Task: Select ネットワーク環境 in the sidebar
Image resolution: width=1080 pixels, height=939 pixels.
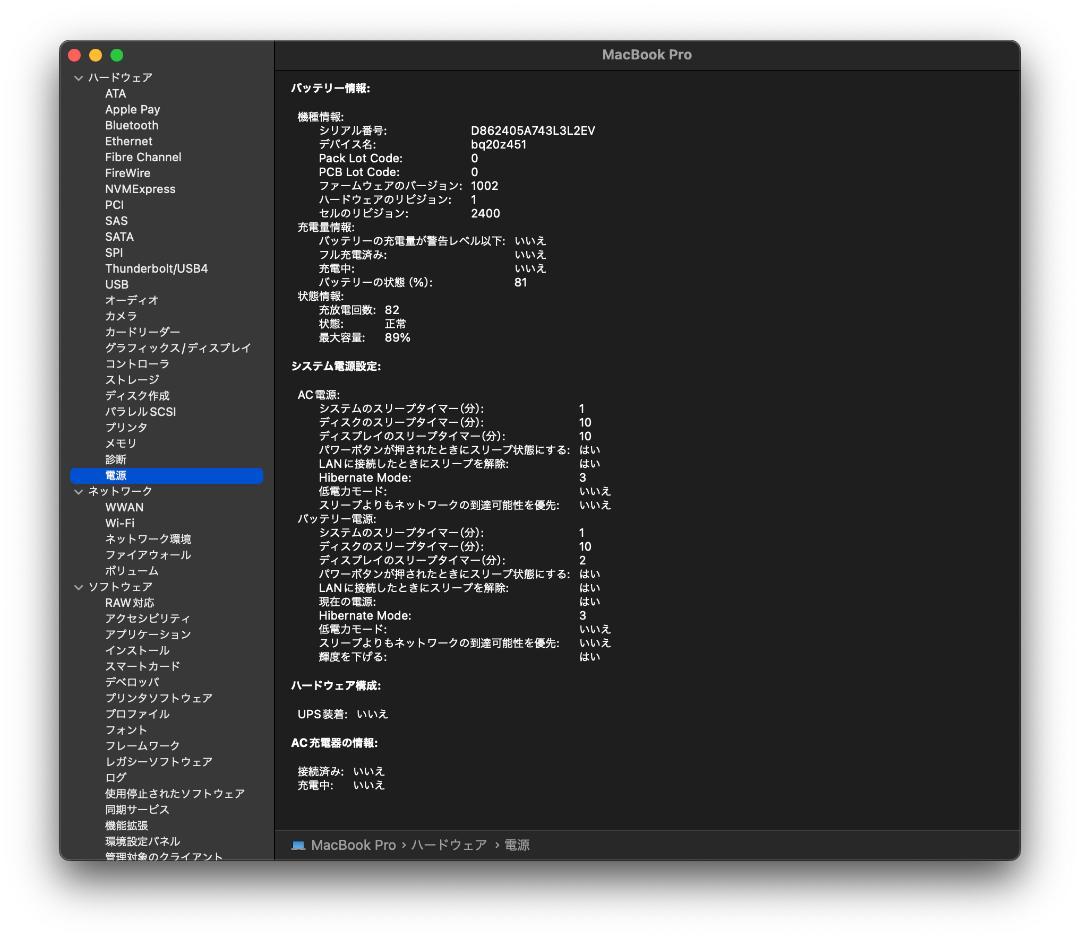Action: click(148, 539)
